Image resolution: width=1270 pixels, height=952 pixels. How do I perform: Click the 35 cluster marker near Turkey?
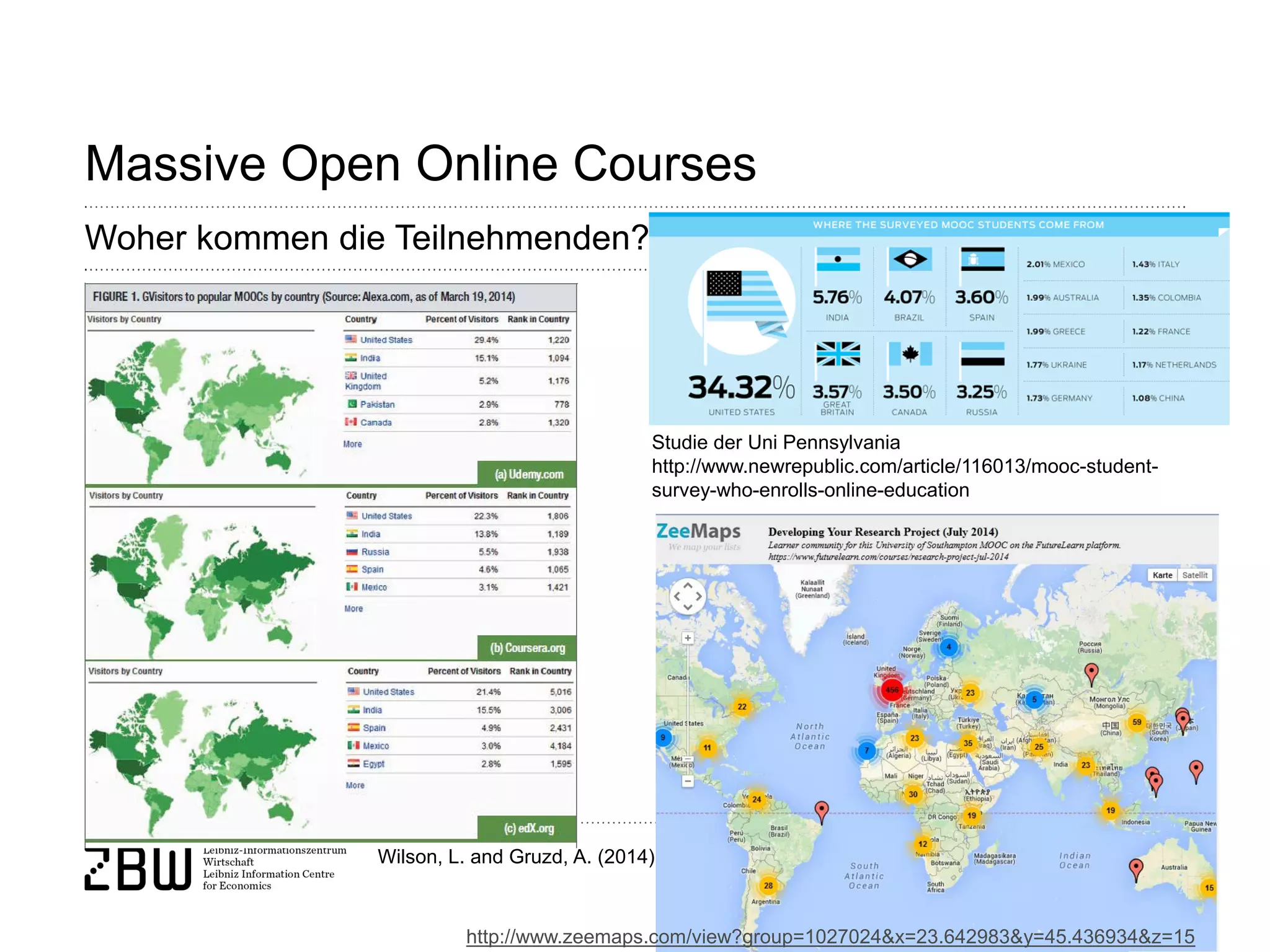(x=968, y=743)
